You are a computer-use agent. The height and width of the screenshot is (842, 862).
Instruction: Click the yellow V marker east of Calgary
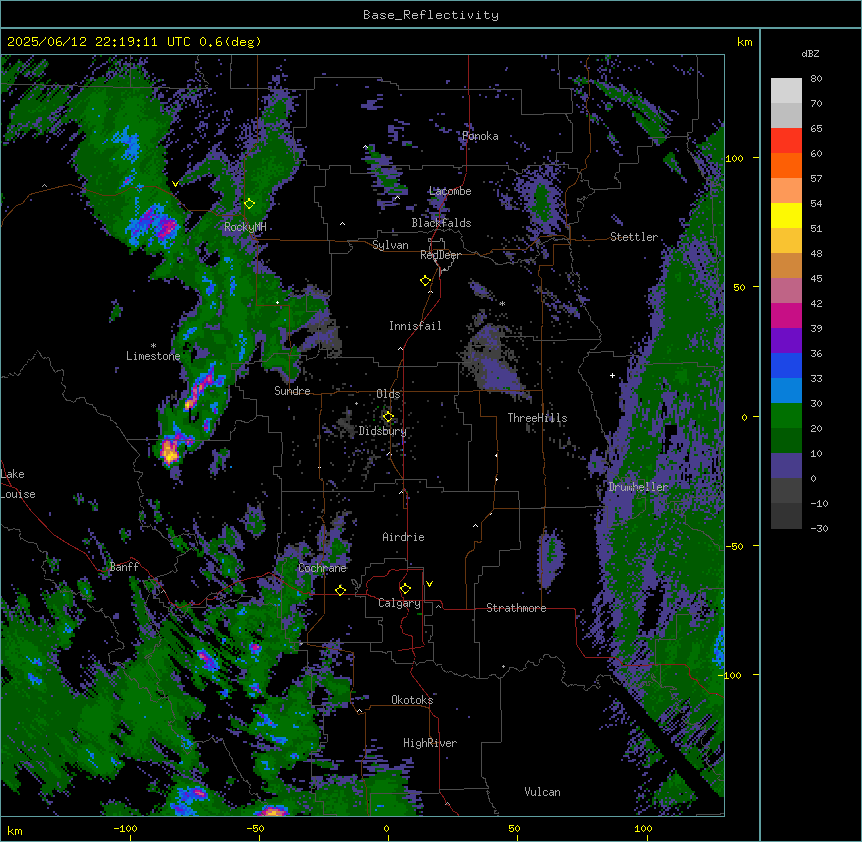click(x=429, y=584)
